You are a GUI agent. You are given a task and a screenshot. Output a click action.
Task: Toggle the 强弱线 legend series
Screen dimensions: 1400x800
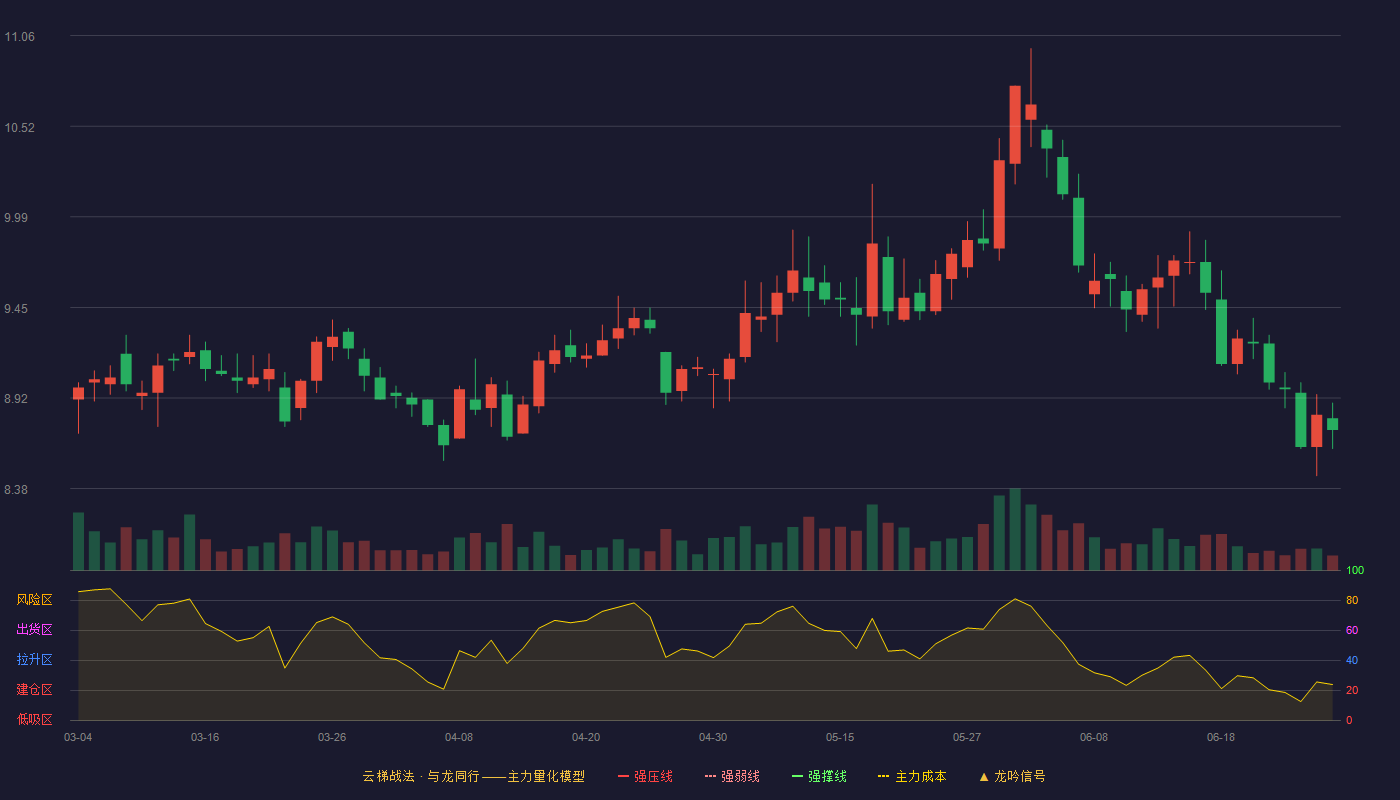pyautogui.click(x=732, y=776)
